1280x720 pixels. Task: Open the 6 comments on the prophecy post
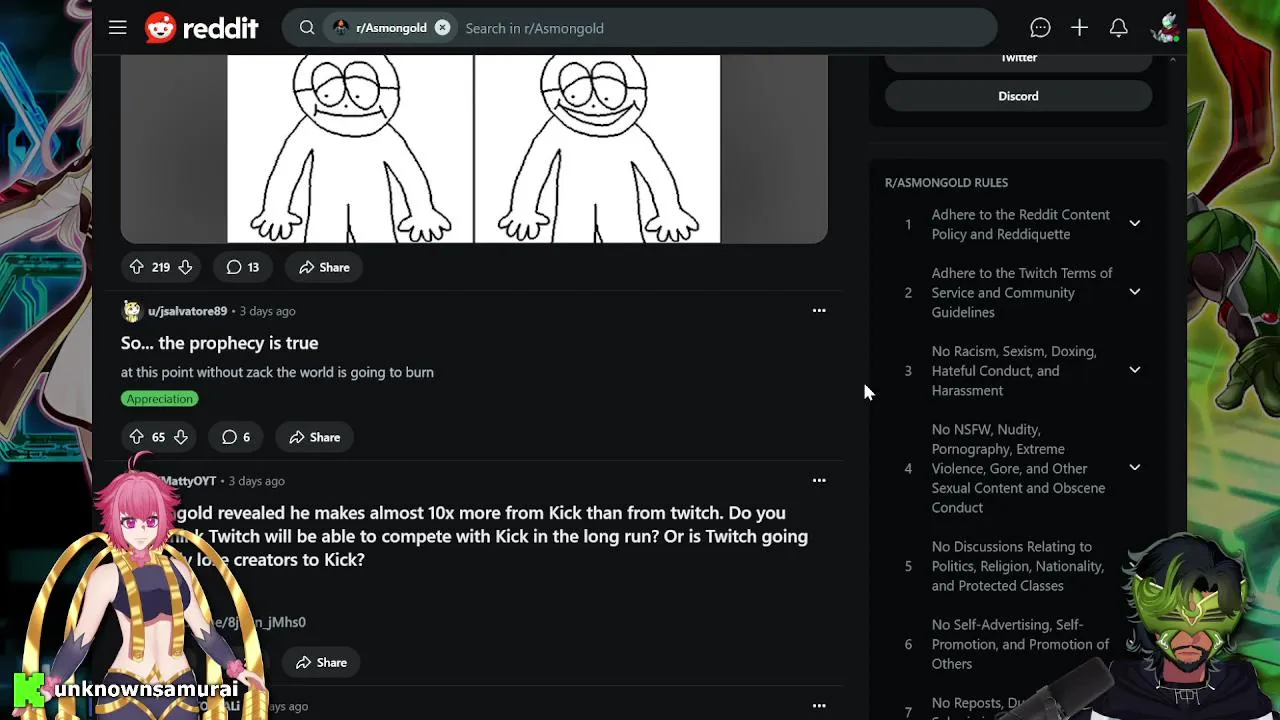[237, 437]
